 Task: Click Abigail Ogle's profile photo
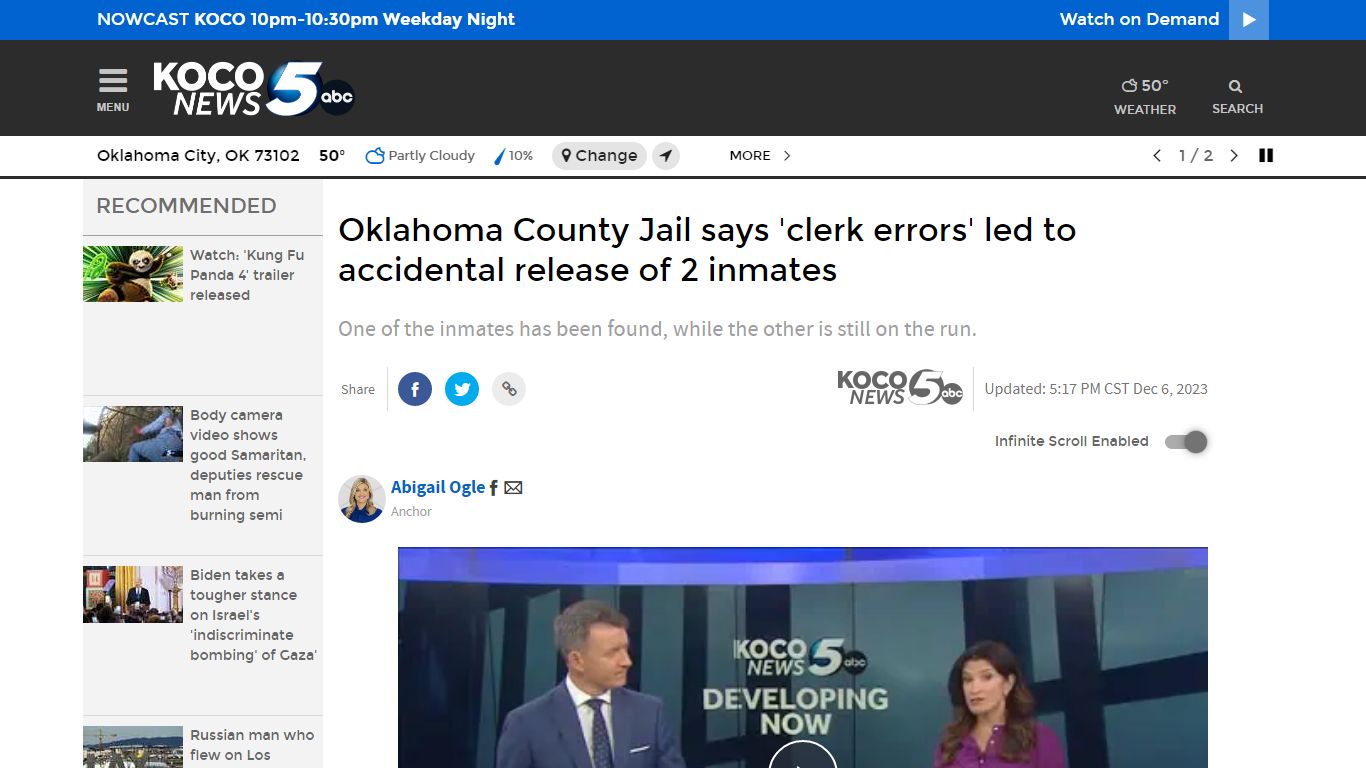point(362,499)
